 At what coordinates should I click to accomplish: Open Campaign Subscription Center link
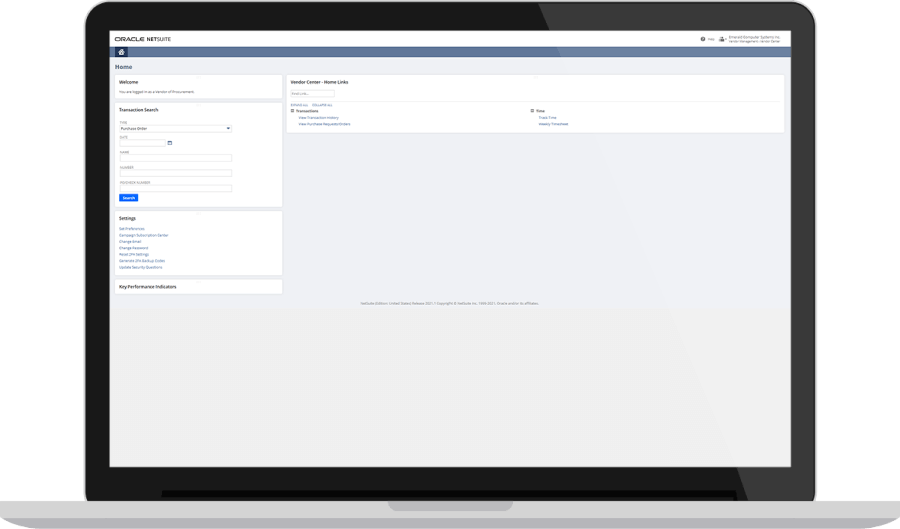(143, 235)
